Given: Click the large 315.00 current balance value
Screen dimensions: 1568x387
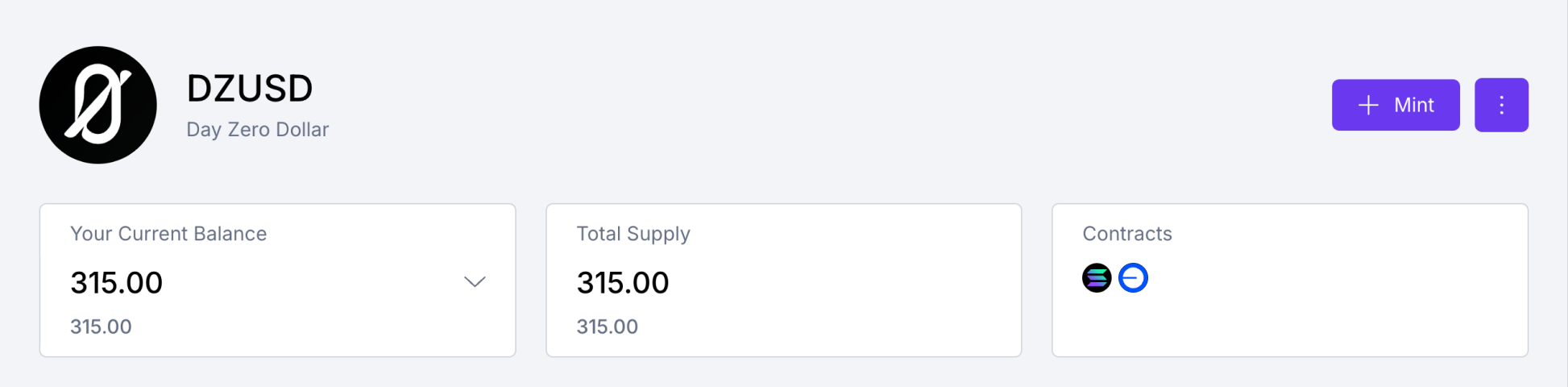Looking at the screenshot, I should click(117, 283).
